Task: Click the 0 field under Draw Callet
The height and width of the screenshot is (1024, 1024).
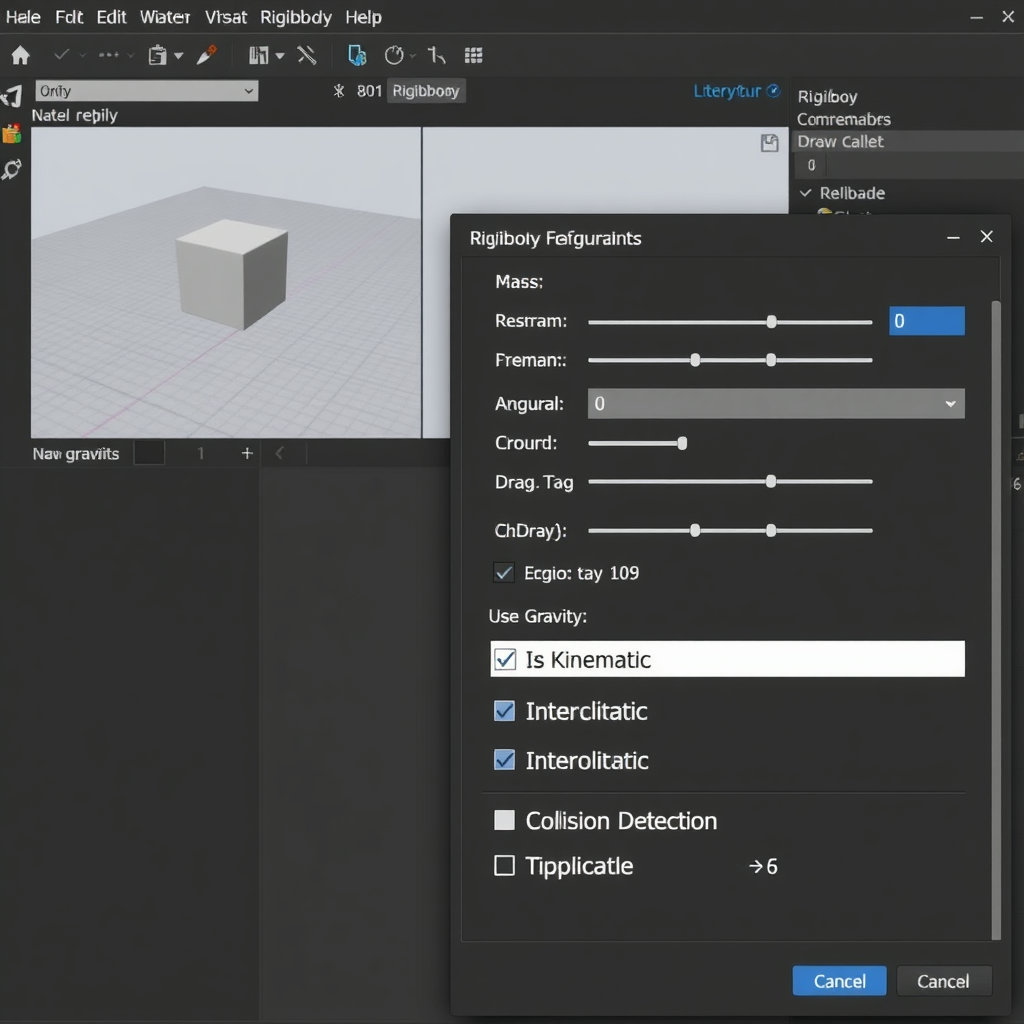Action: 811,165
